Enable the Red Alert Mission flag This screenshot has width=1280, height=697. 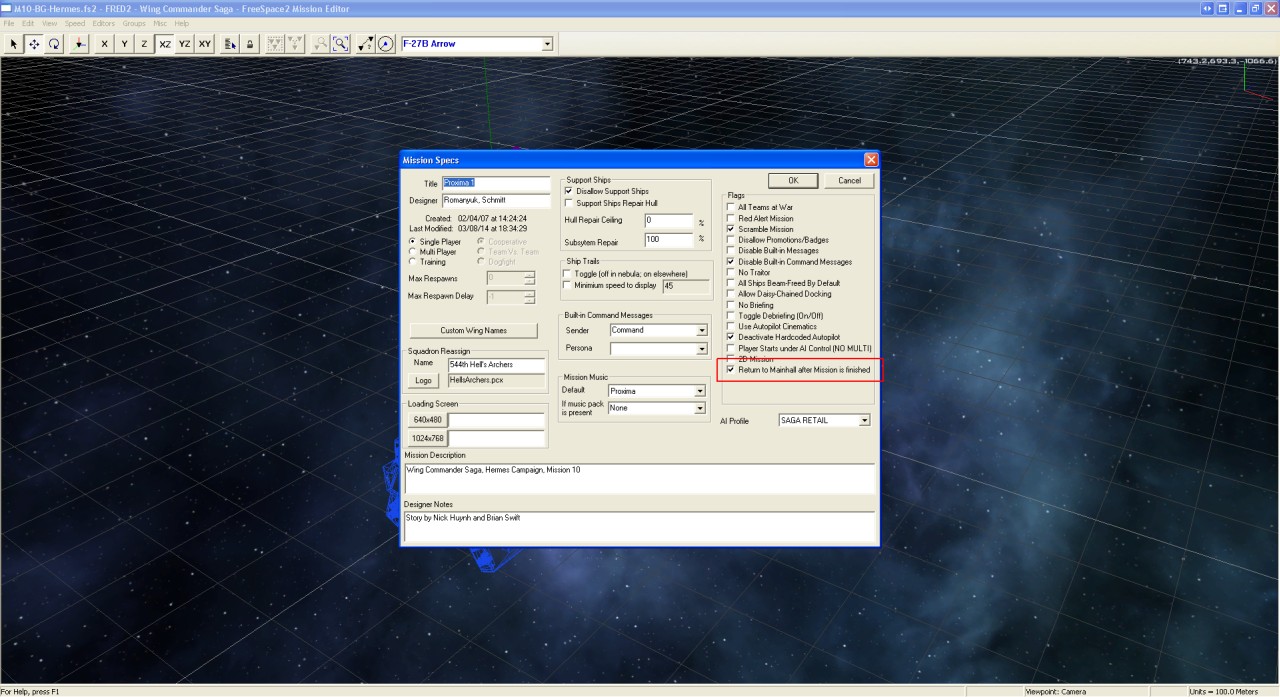coord(731,218)
